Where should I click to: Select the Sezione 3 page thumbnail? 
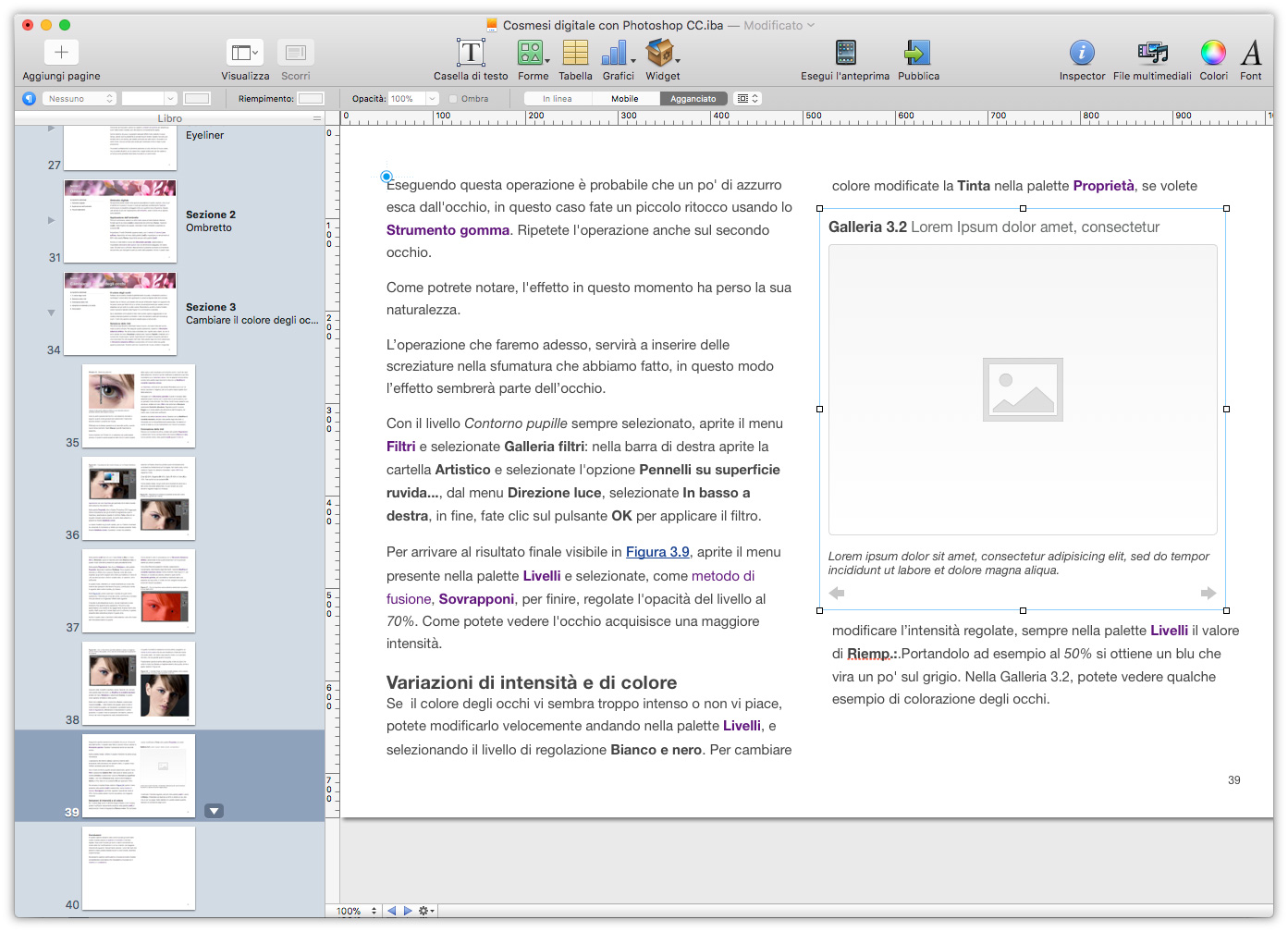pyautogui.click(x=120, y=314)
